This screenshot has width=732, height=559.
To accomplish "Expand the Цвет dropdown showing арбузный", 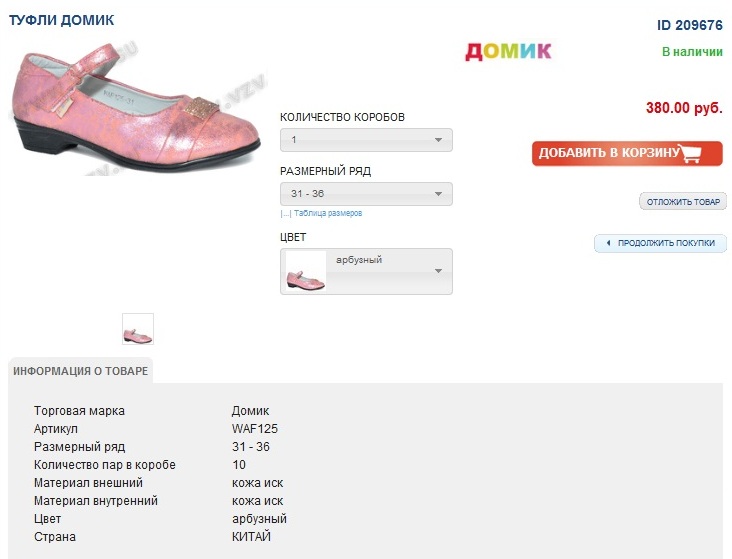I will click(366, 271).
